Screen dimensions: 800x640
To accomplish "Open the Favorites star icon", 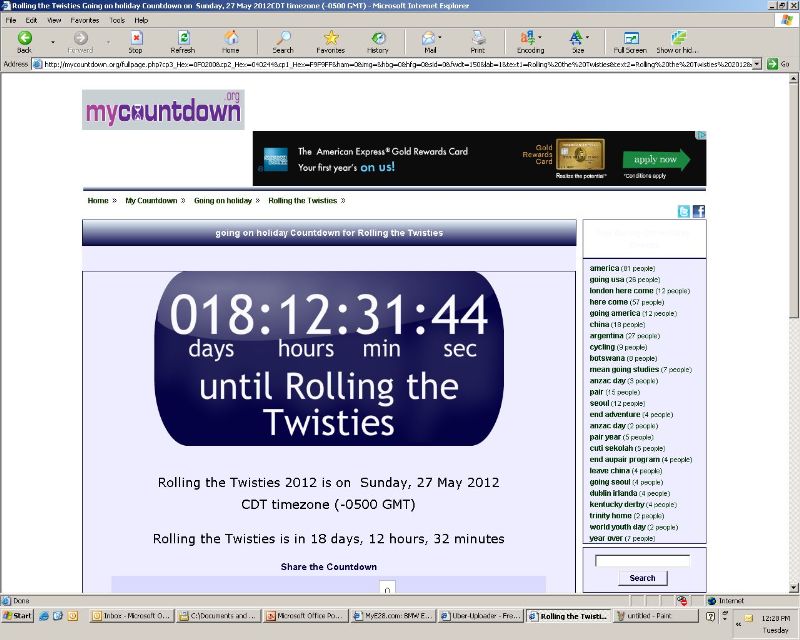I will point(331,38).
